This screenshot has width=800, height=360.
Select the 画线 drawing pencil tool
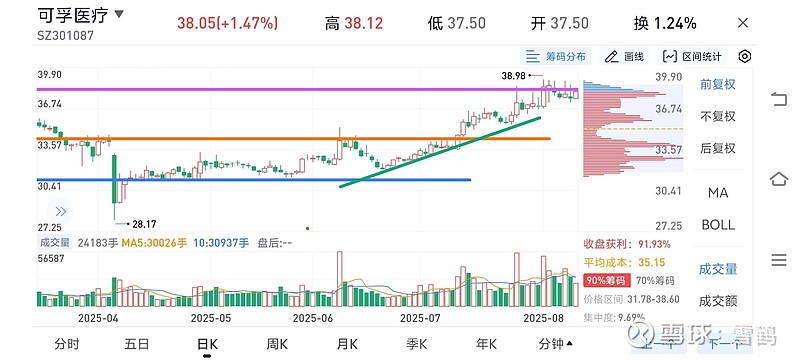625,56
